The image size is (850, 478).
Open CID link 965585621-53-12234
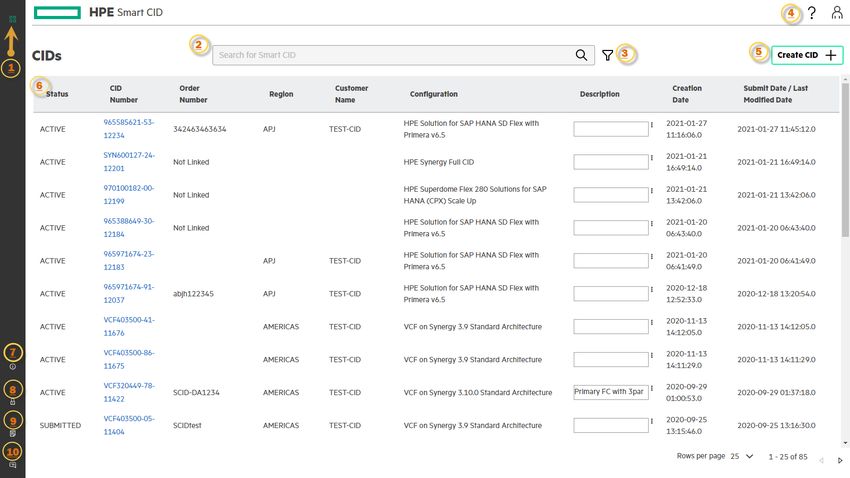pyautogui.click(x=129, y=129)
